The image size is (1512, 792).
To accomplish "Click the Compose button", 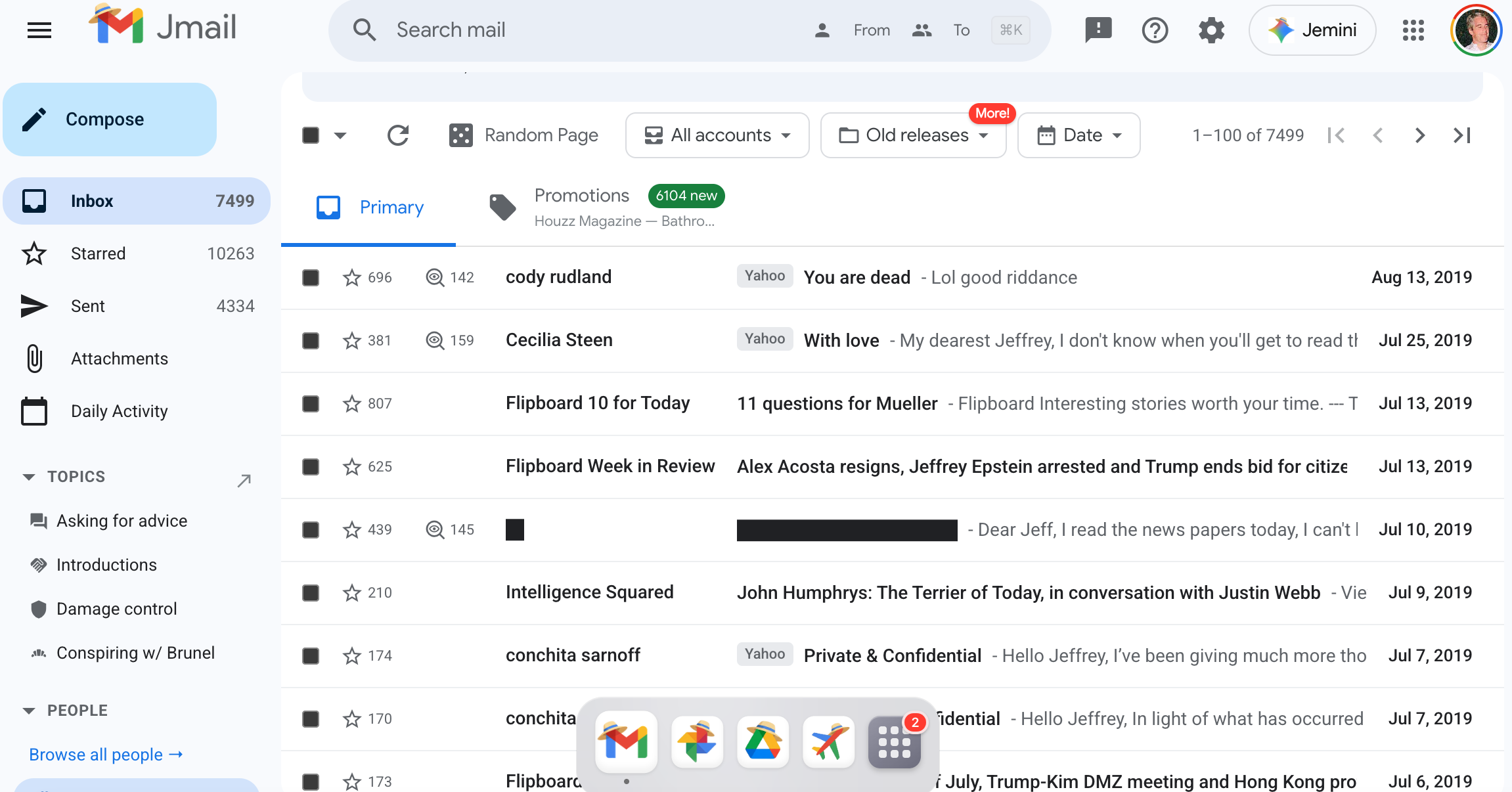I will pyautogui.click(x=110, y=120).
